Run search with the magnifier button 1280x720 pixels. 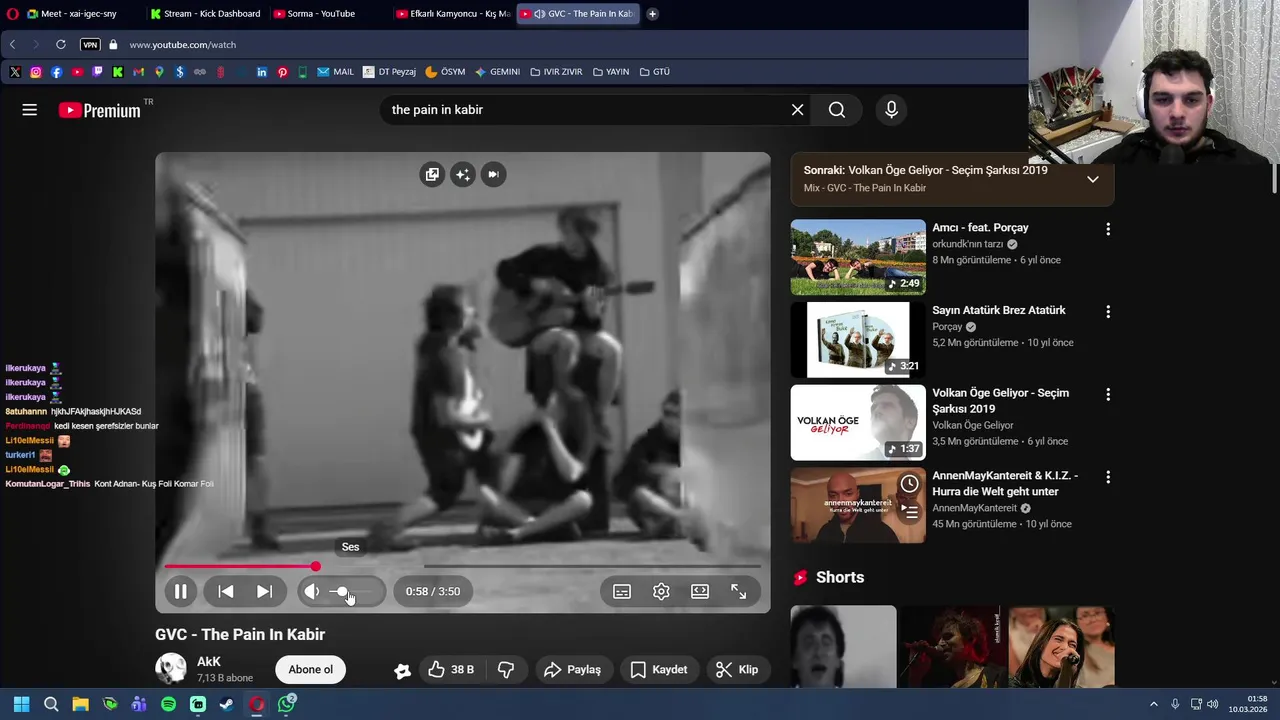point(837,110)
